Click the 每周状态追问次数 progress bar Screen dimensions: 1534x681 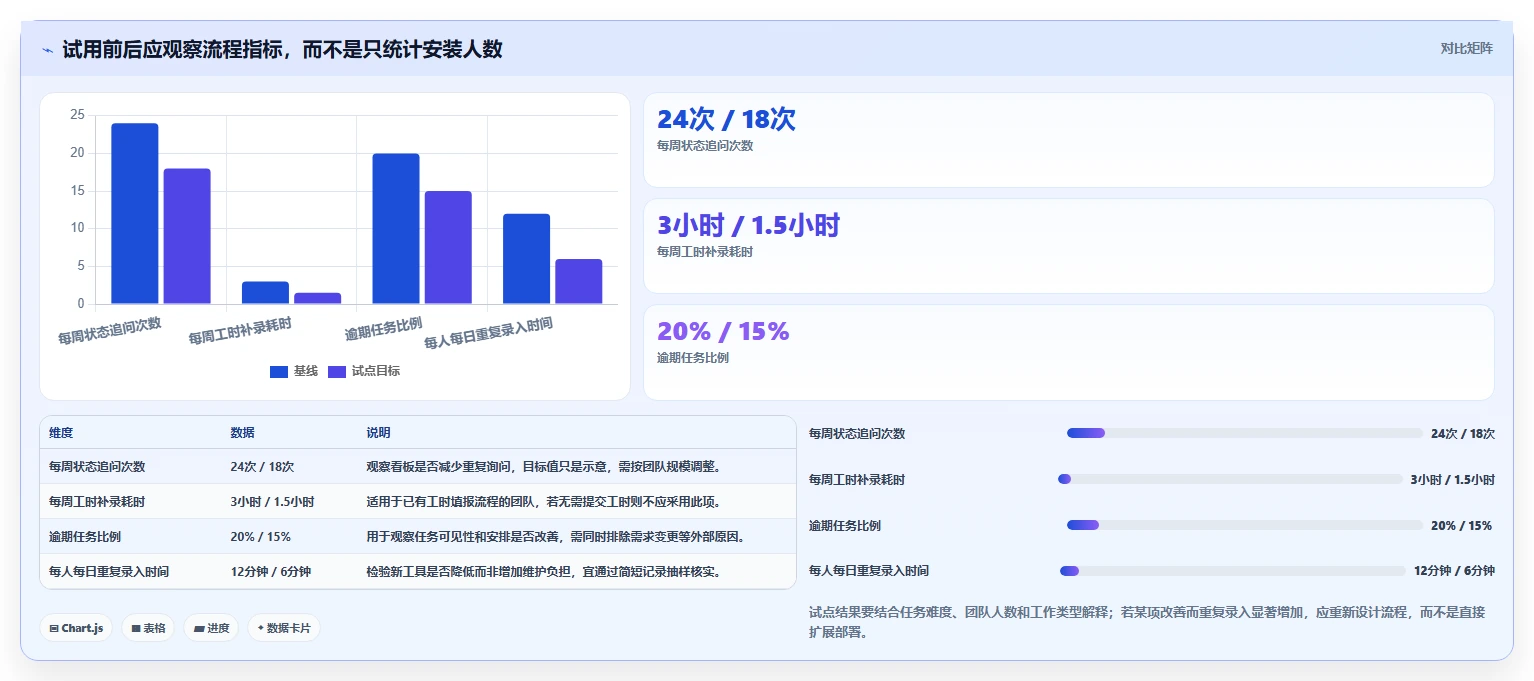pyautogui.click(x=1244, y=433)
